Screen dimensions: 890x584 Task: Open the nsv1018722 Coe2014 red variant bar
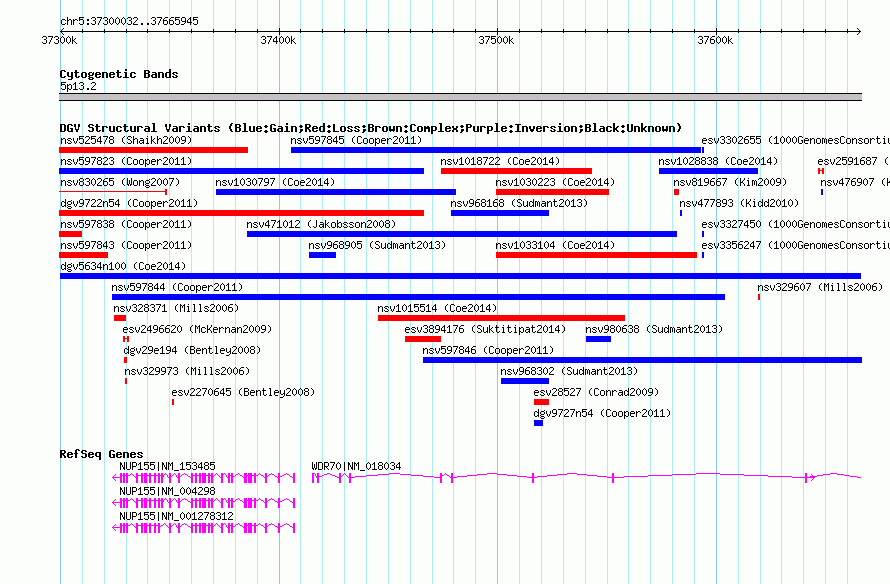coord(517,171)
